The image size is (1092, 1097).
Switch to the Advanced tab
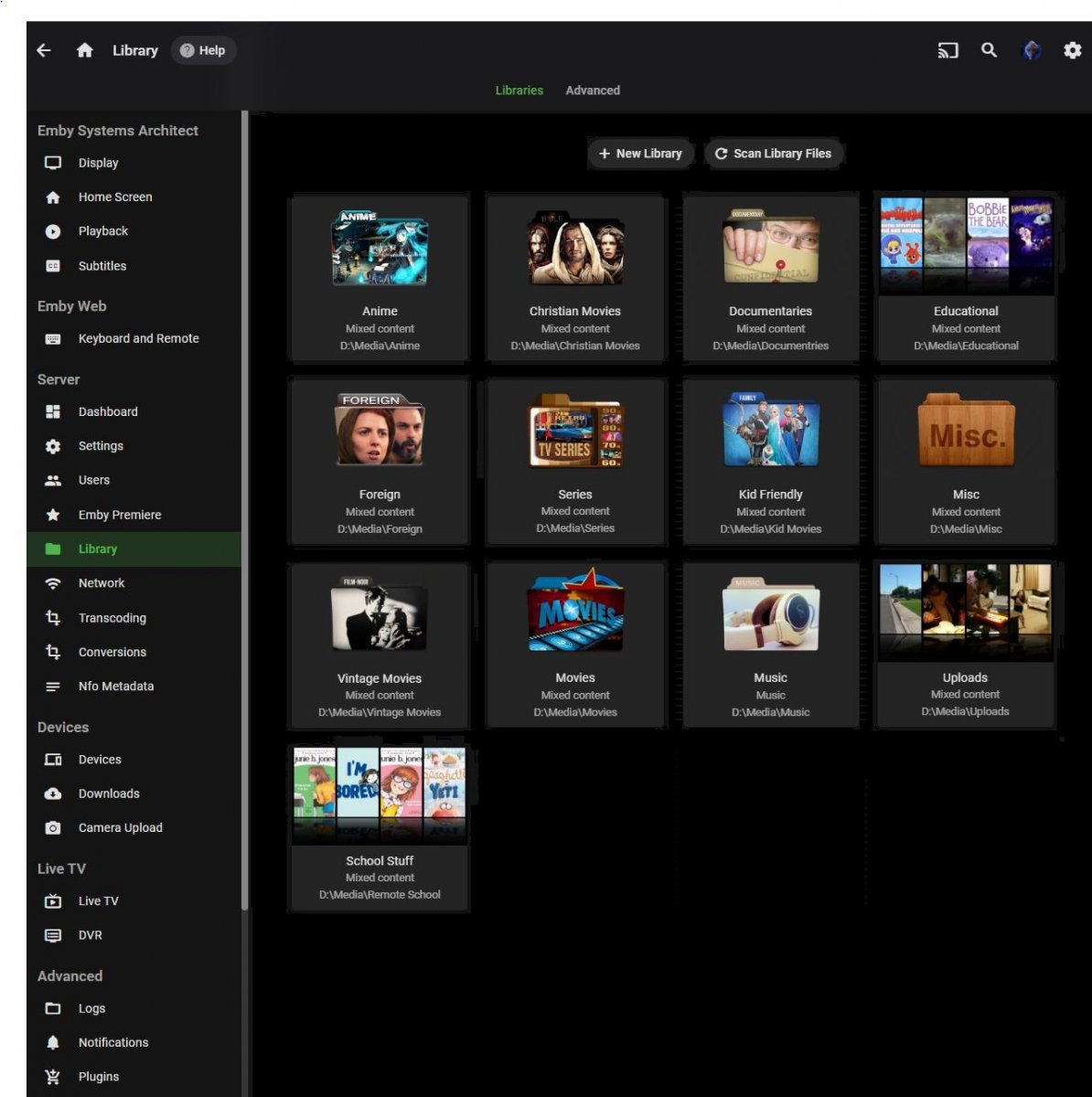coord(592,91)
